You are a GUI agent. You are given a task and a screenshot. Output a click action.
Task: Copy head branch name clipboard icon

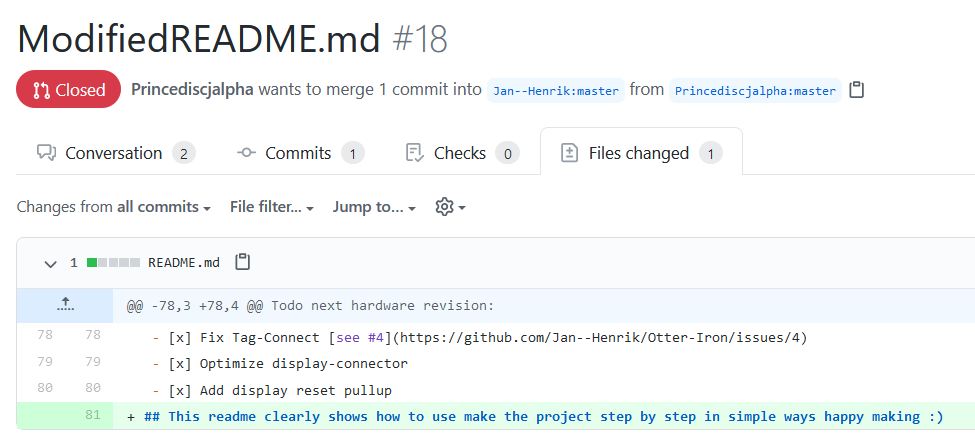coord(856,90)
